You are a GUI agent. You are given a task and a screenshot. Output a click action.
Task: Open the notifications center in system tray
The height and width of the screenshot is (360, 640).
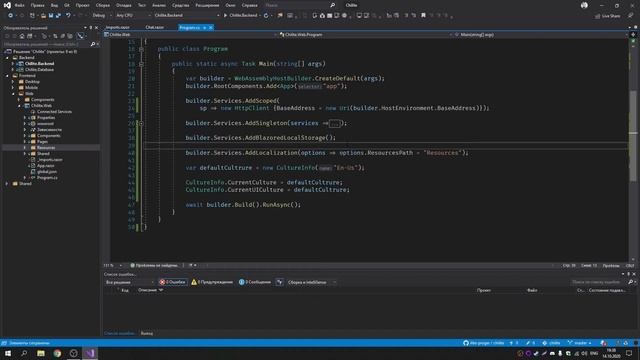click(629, 353)
